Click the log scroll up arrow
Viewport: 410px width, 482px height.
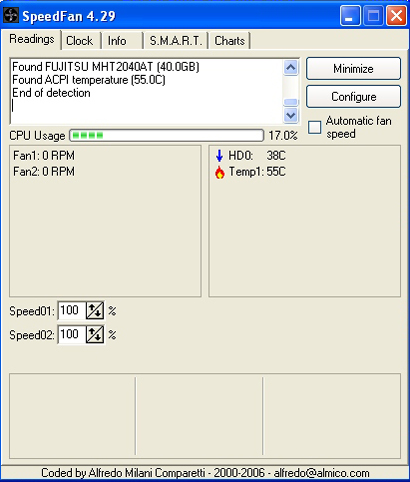tap(291, 68)
